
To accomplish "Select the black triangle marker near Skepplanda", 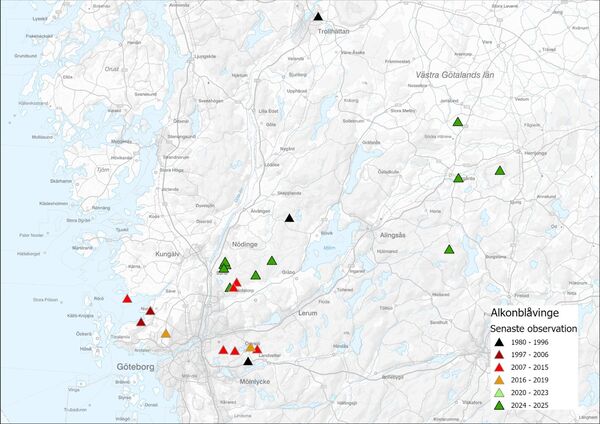I will tap(289, 218).
